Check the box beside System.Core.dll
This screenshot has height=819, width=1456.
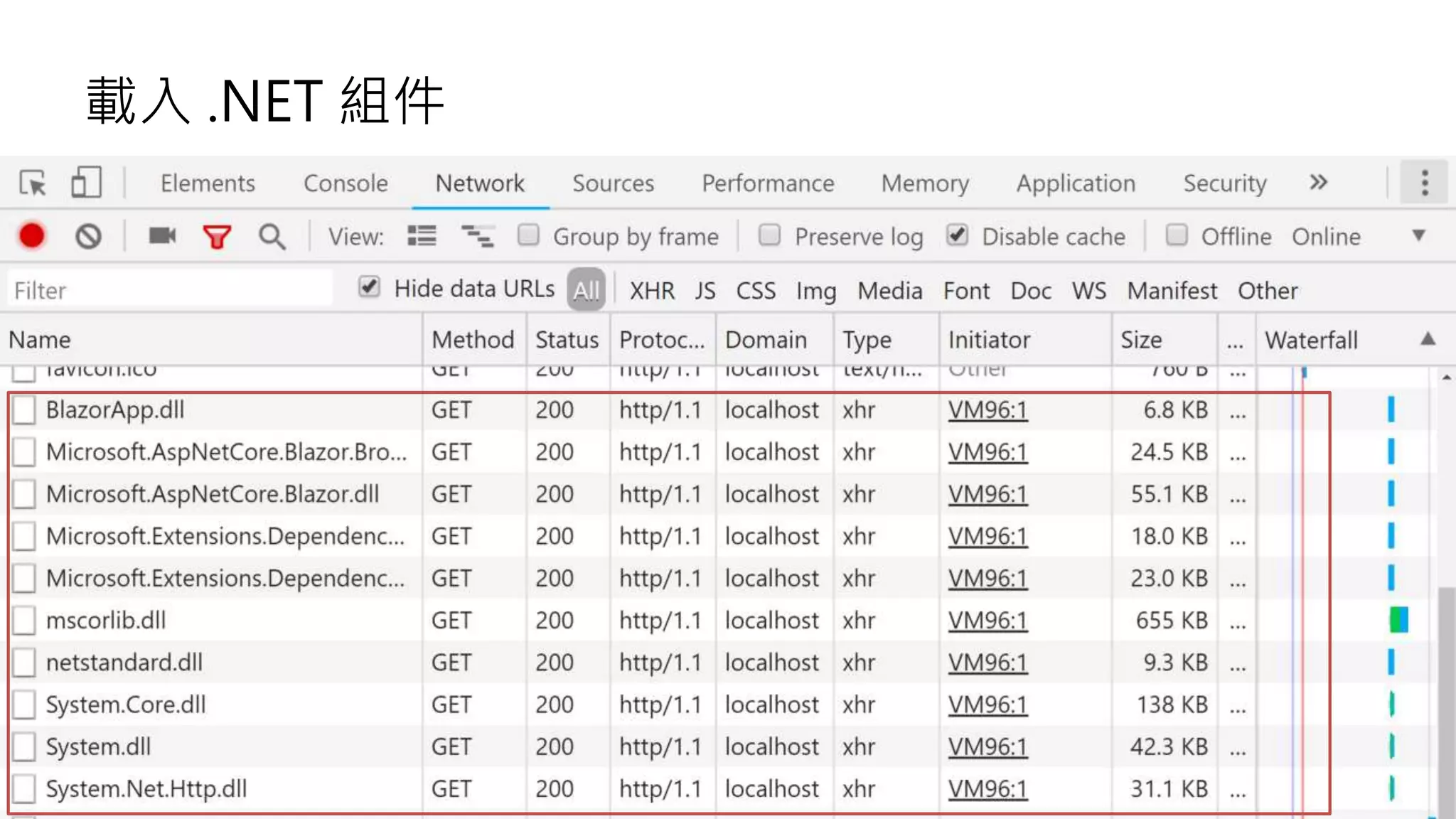pyautogui.click(x=24, y=705)
